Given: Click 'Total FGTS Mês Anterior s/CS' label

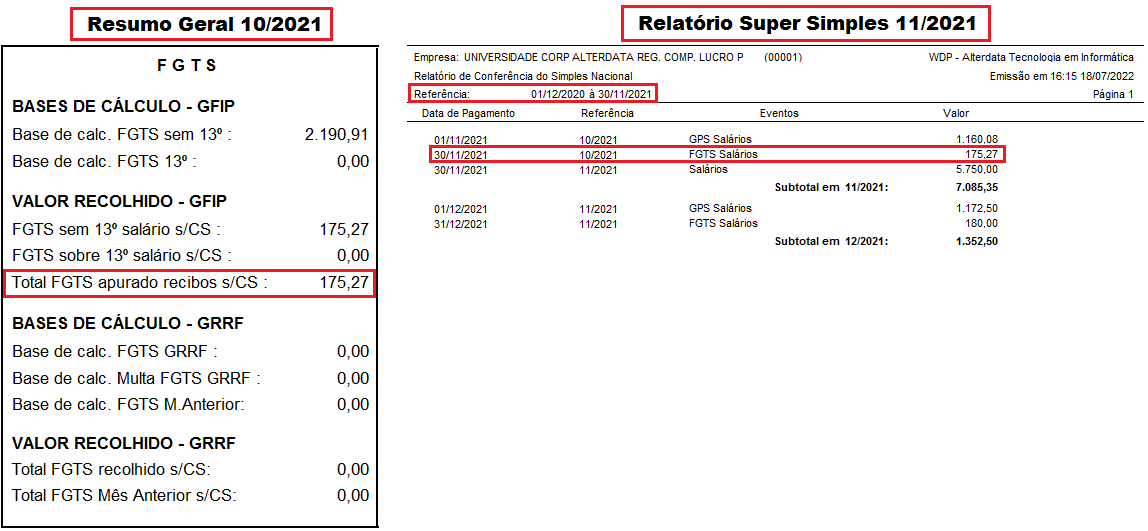Looking at the screenshot, I should click(124, 496).
